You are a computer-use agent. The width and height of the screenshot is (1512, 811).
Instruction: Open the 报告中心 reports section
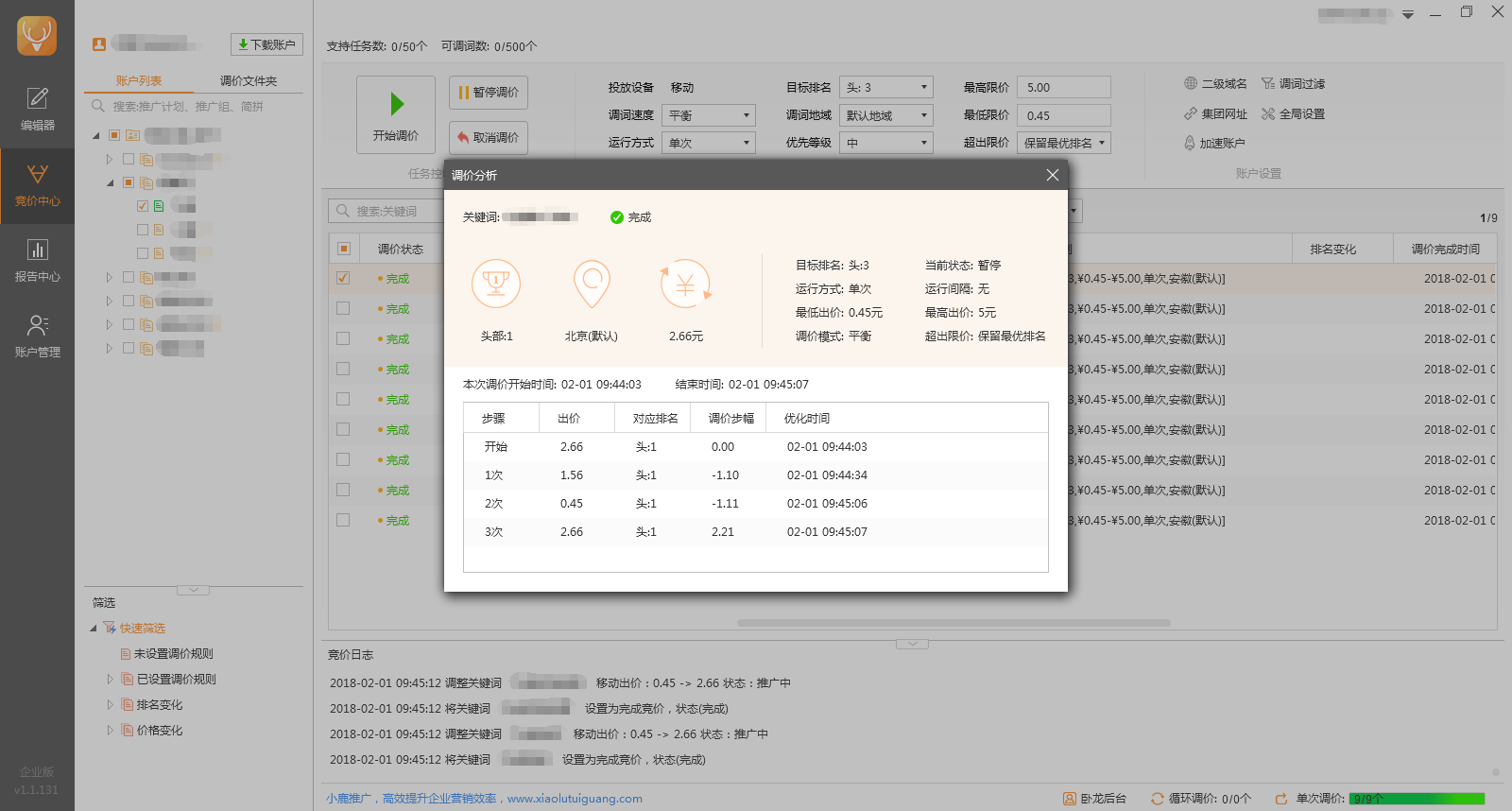(37, 261)
